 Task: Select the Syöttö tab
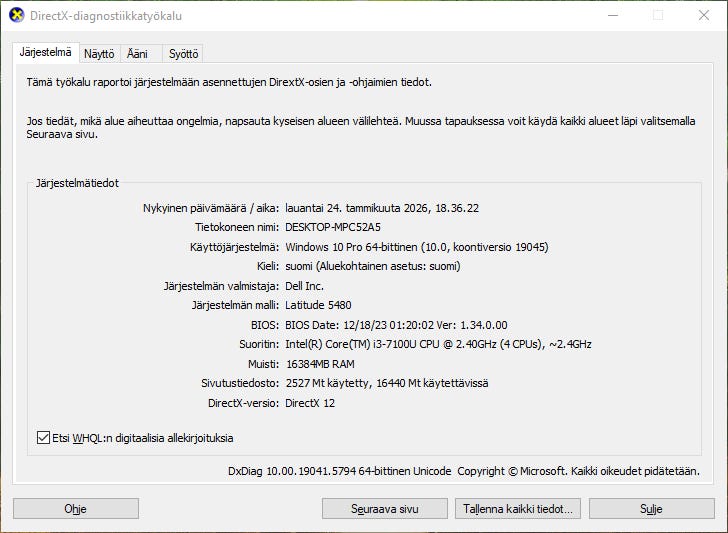183,54
